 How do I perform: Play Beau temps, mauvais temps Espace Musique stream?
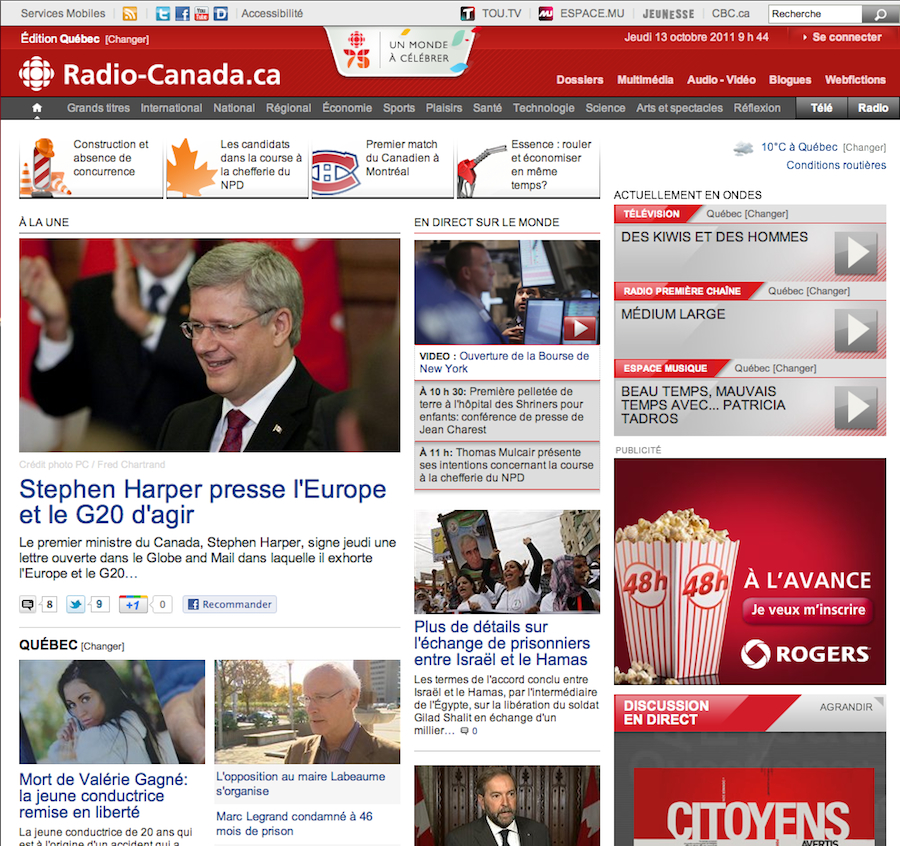coord(856,407)
